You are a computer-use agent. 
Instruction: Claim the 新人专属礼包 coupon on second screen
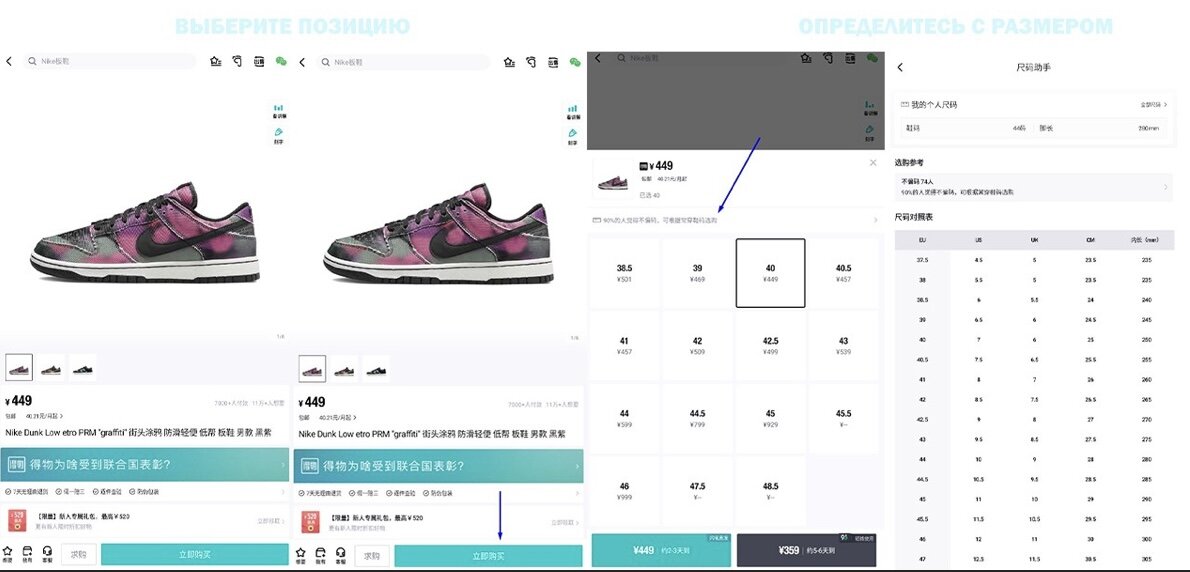tap(565, 522)
